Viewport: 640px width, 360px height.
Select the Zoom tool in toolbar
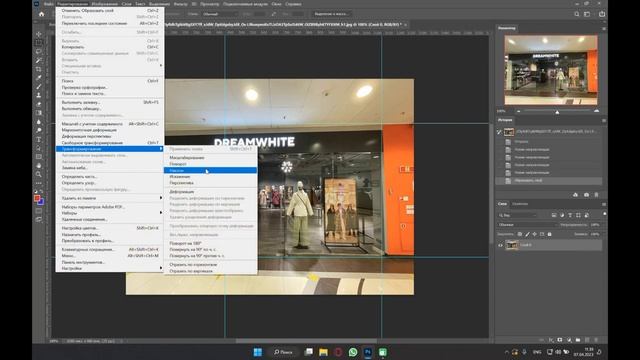[39, 174]
